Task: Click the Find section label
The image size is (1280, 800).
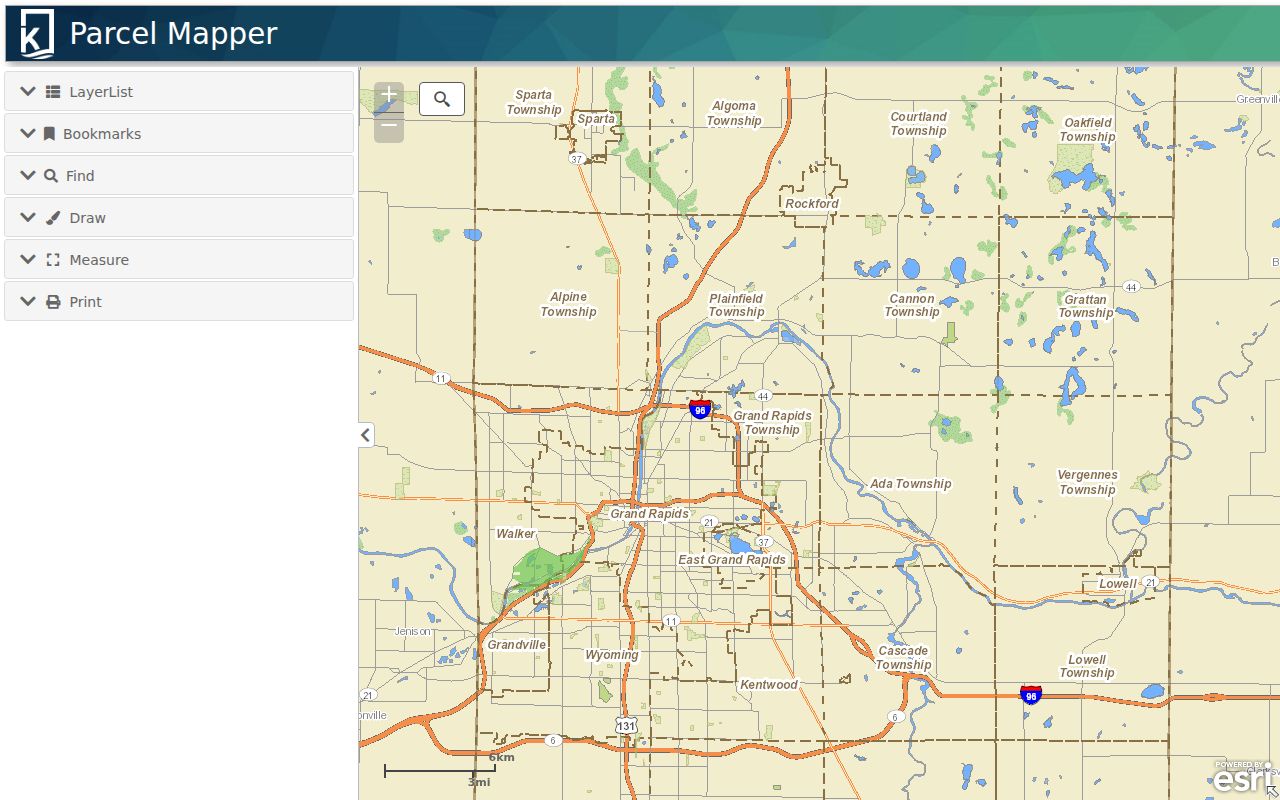Action: 80,176
